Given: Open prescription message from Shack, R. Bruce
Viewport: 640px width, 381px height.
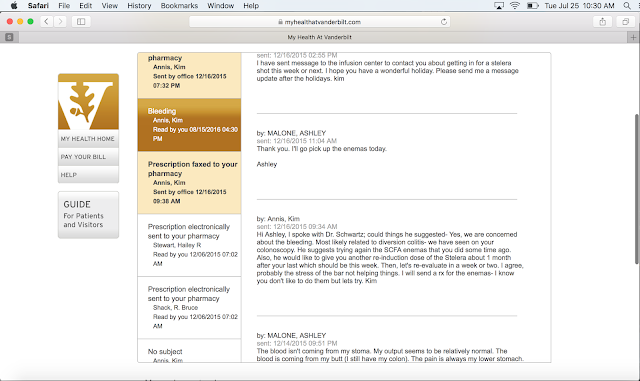Looking at the screenshot, I should coord(189,307).
